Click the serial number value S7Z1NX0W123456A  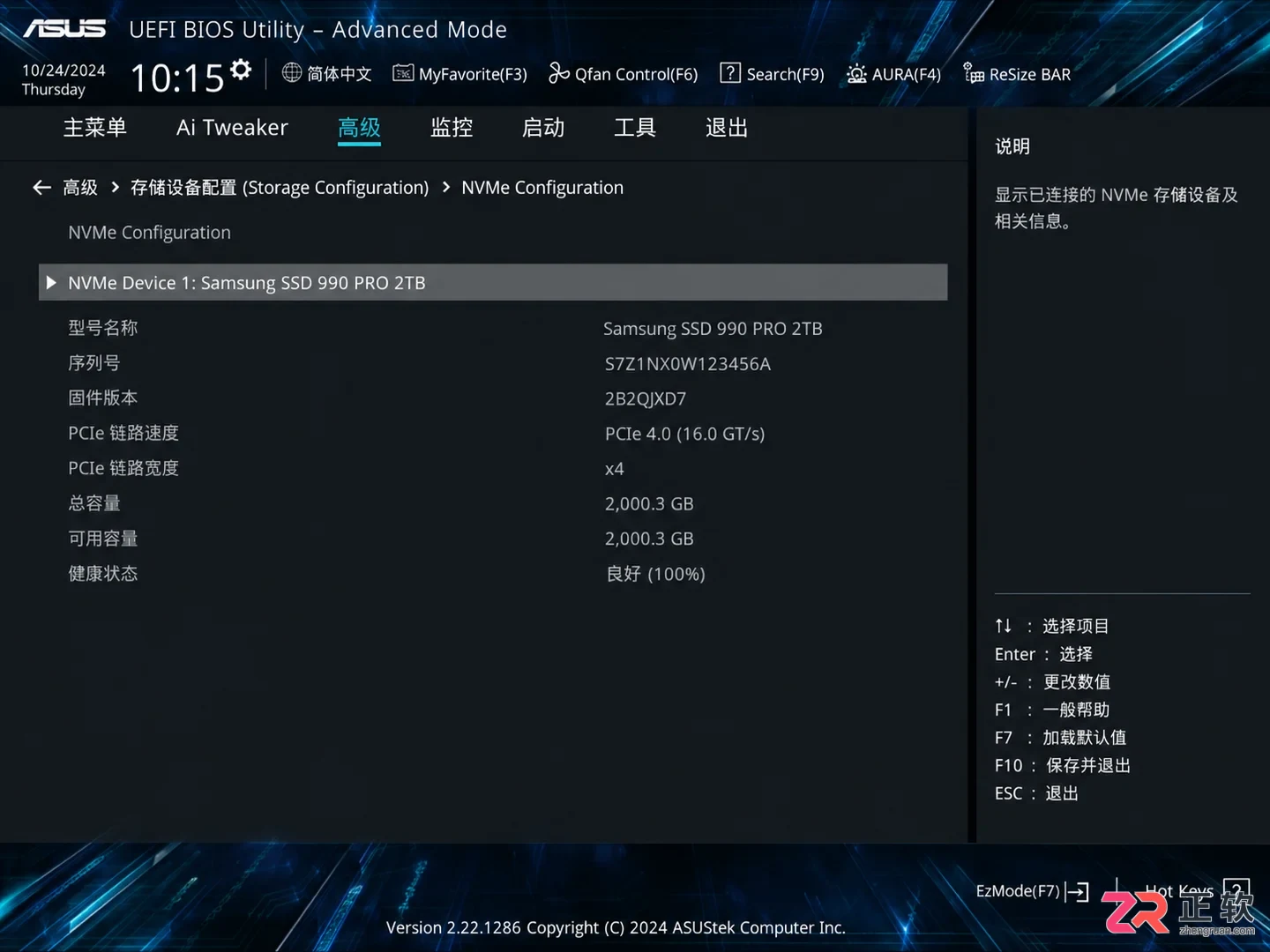point(688,364)
